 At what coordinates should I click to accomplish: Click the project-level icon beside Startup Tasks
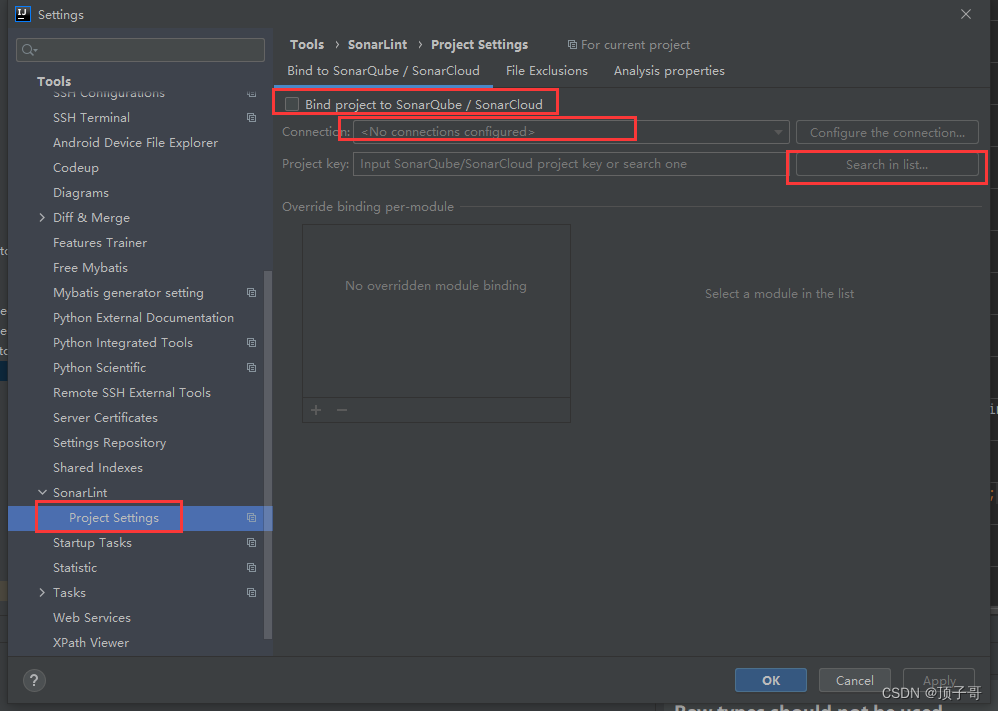point(251,542)
